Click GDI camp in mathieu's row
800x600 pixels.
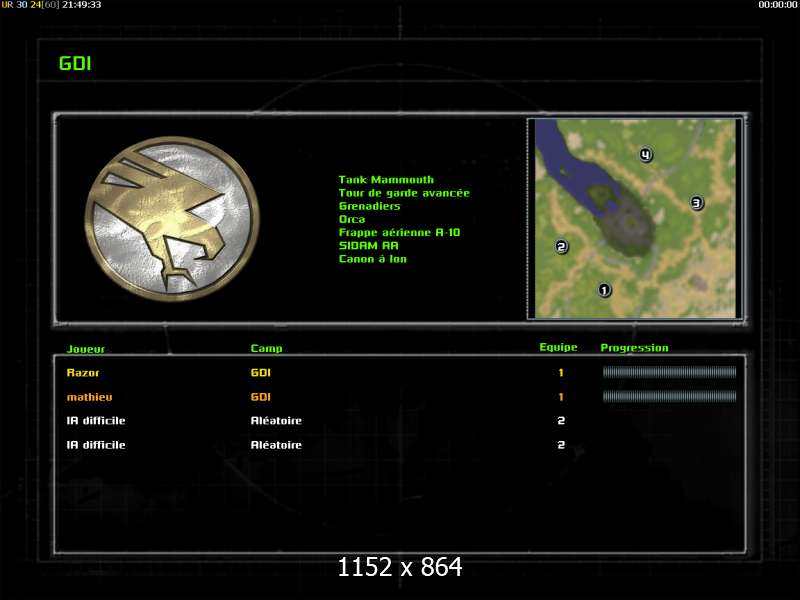[260, 397]
